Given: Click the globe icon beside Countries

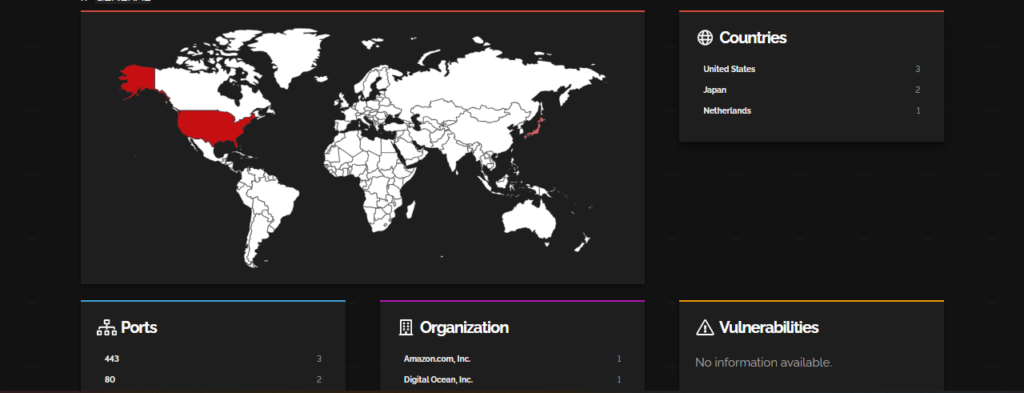Looking at the screenshot, I should (705, 38).
